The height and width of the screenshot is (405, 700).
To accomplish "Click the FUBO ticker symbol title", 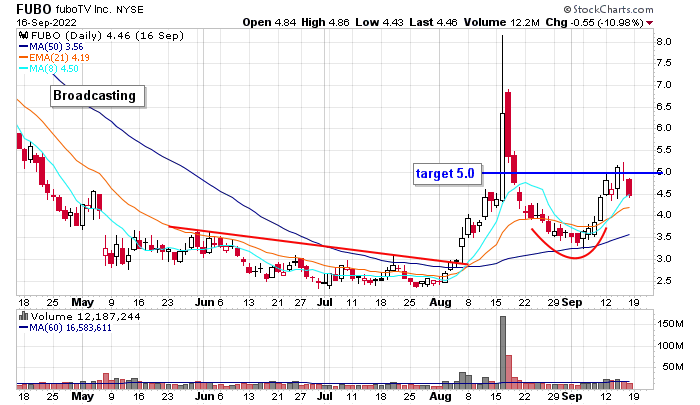I will click(x=34, y=9).
